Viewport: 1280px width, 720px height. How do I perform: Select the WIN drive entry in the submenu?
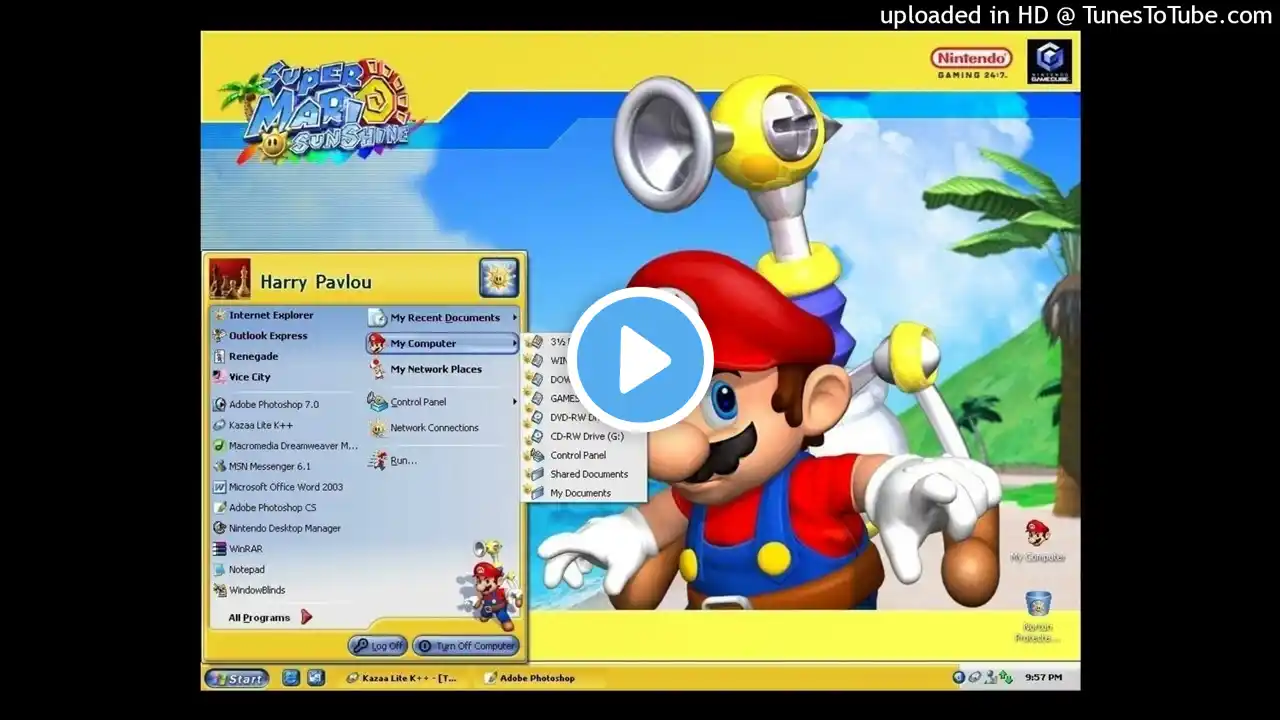point(549,360)
